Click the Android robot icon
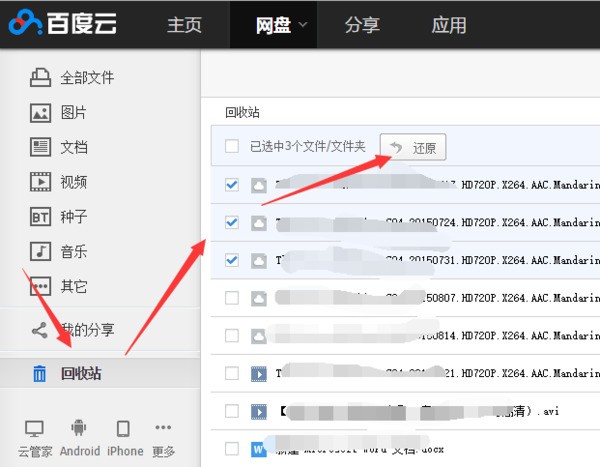The height and width of the screenshot is (467, 600). click(78, 428)
